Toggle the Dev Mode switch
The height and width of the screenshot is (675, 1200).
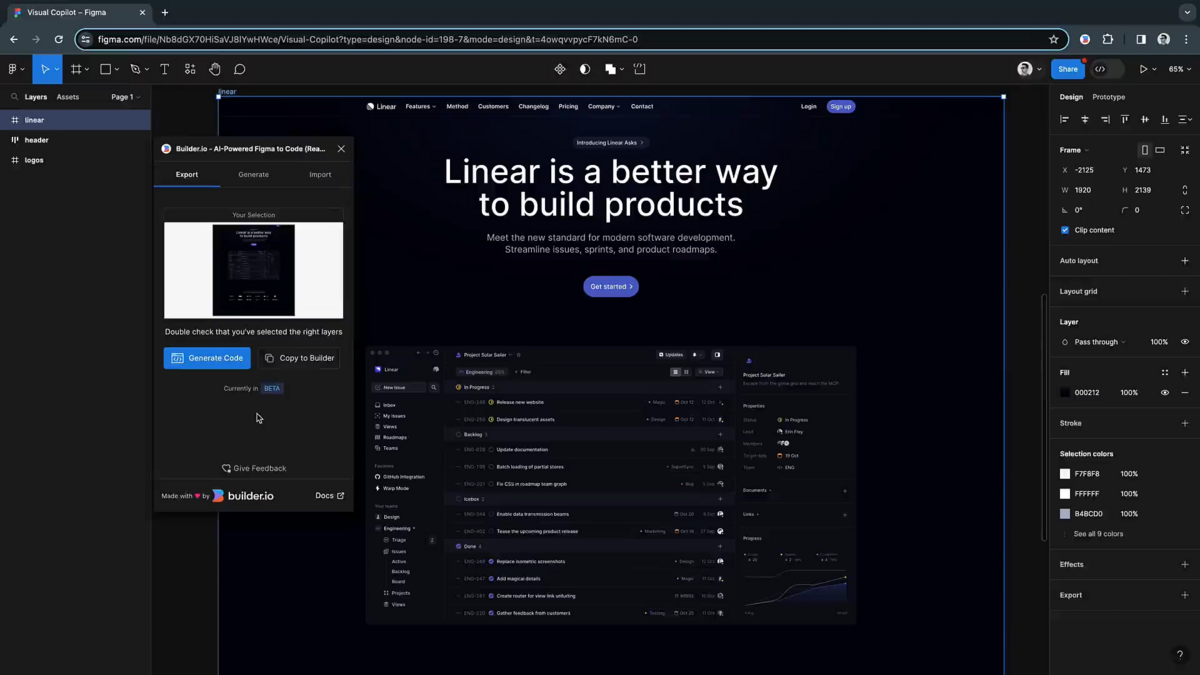pos(1107,69)
